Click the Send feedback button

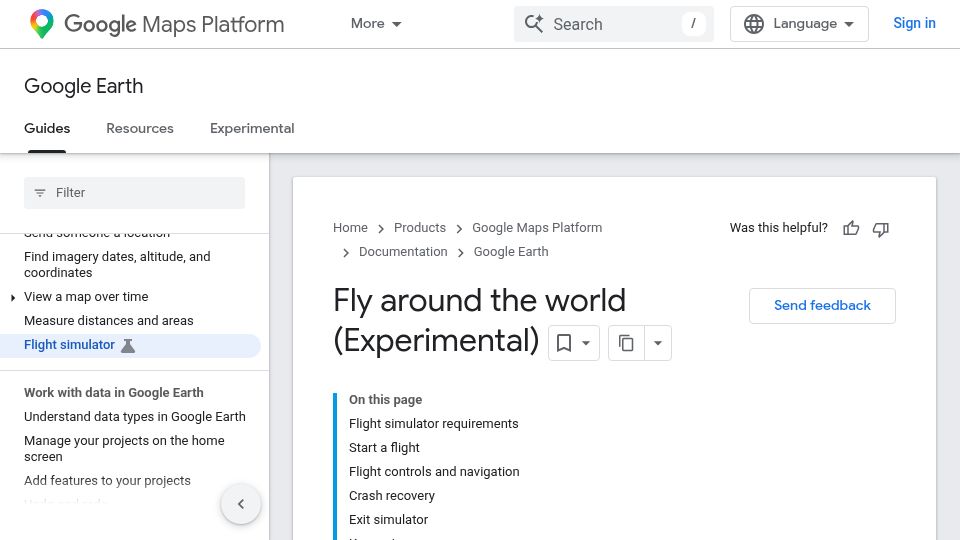point(822,306)
